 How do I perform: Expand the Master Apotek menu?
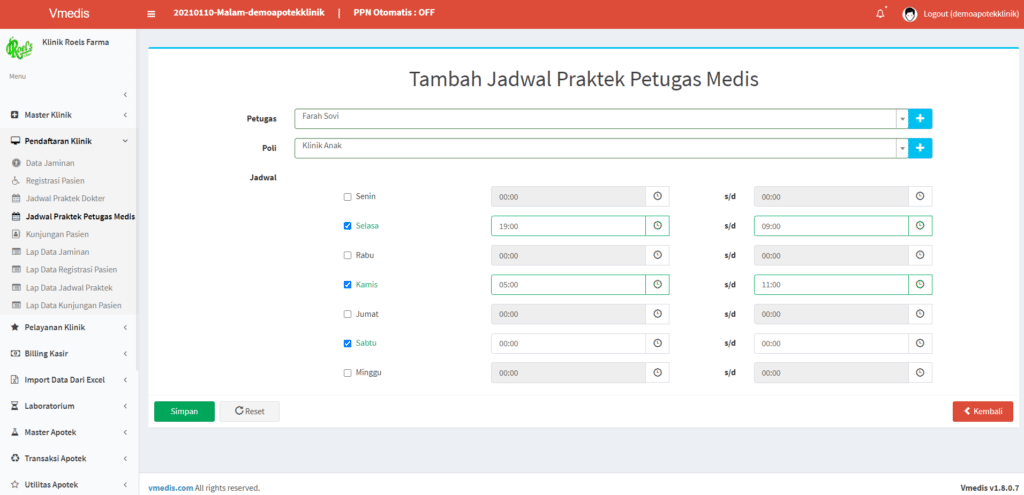tap(68, 432)
